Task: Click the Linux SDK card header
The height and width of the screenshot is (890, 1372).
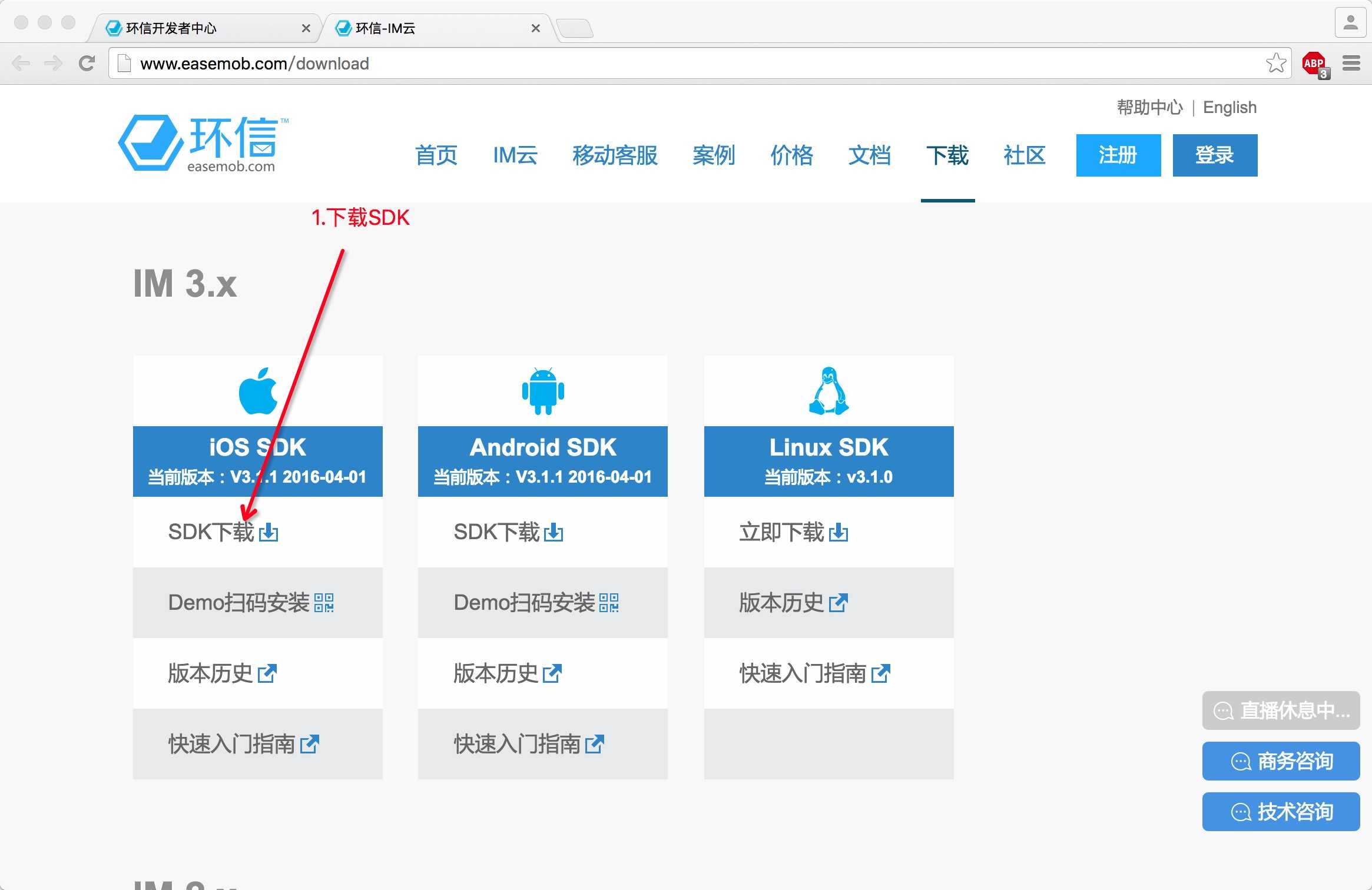Action: tap(828, 461)
